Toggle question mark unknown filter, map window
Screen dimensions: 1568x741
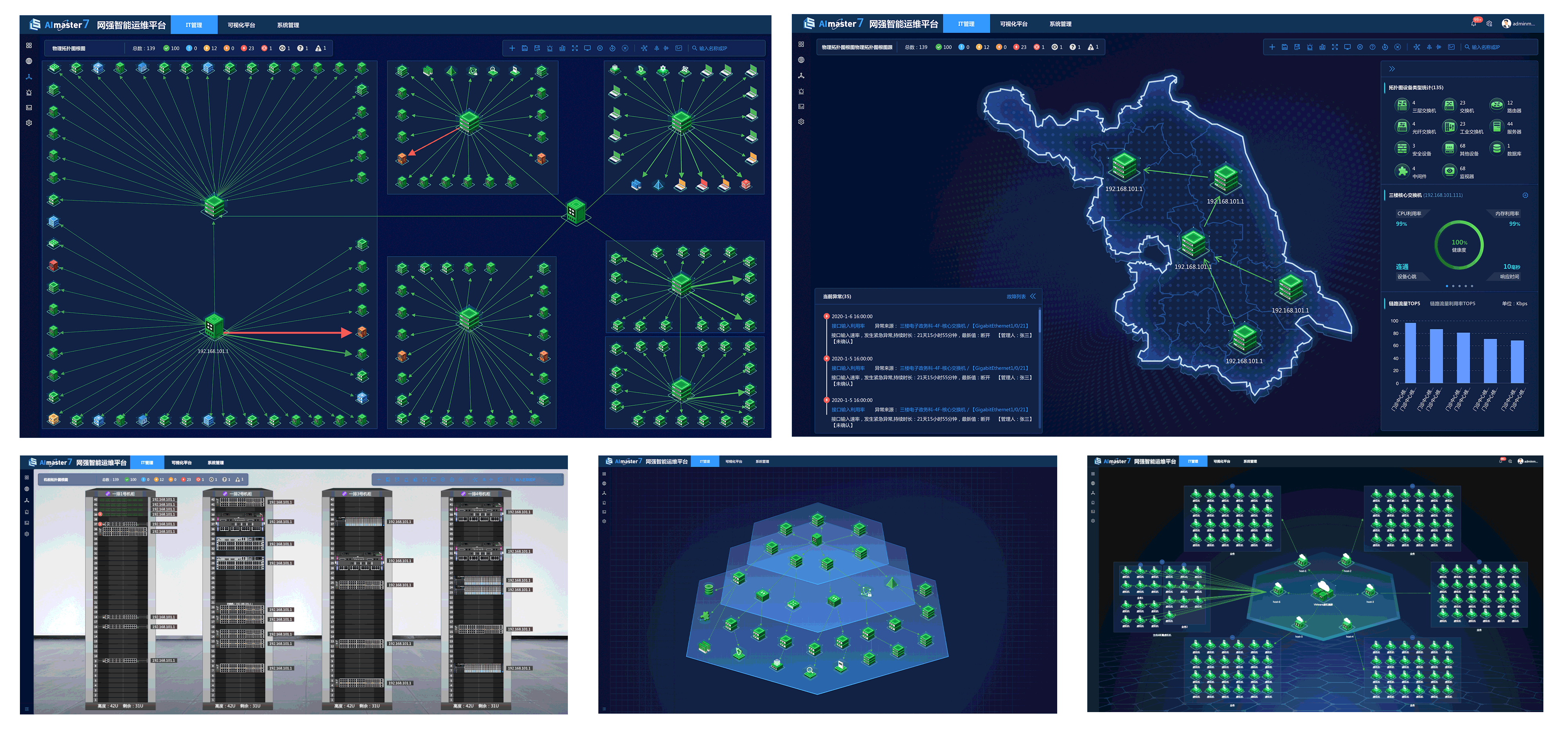(1076, 47)
